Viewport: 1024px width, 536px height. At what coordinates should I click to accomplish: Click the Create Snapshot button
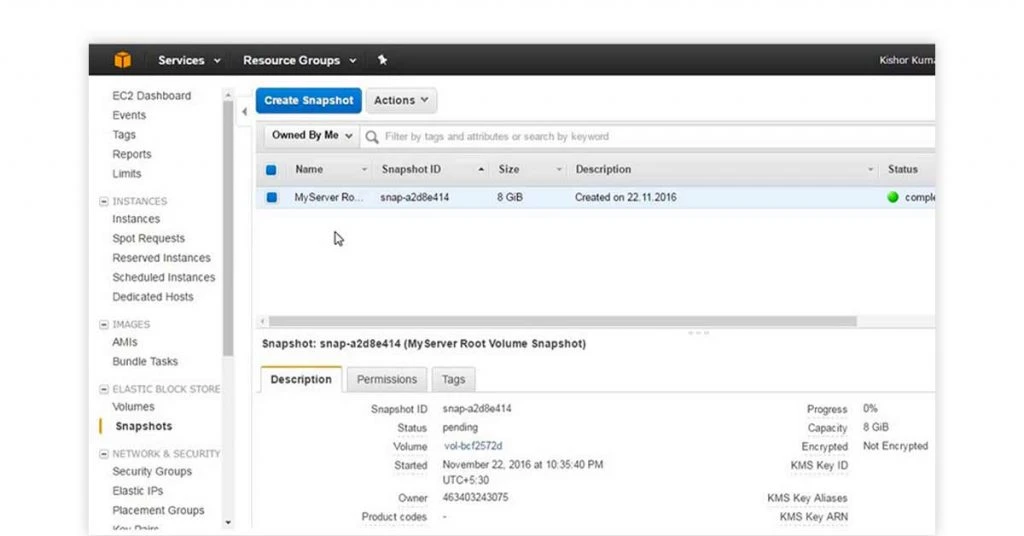click(x=308, y=101)
